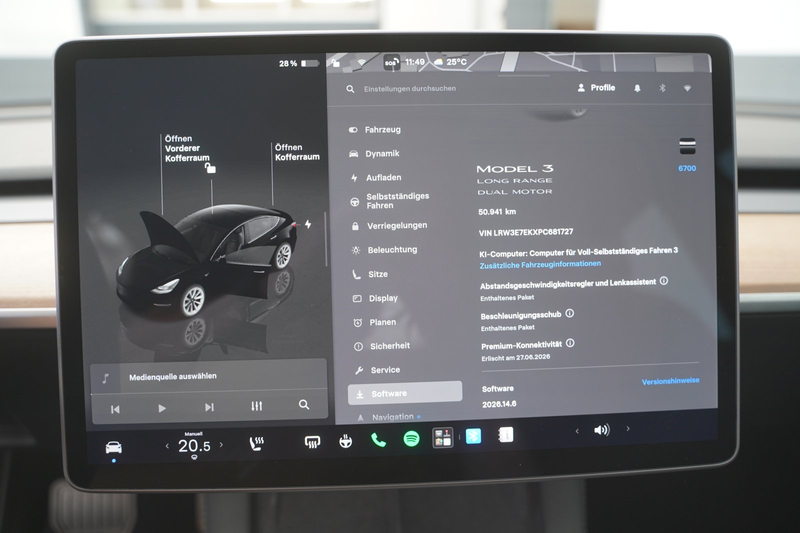The image size is (800, 533).
Task: Tap the 28 % battery indicator
Action: coord(298,63)
